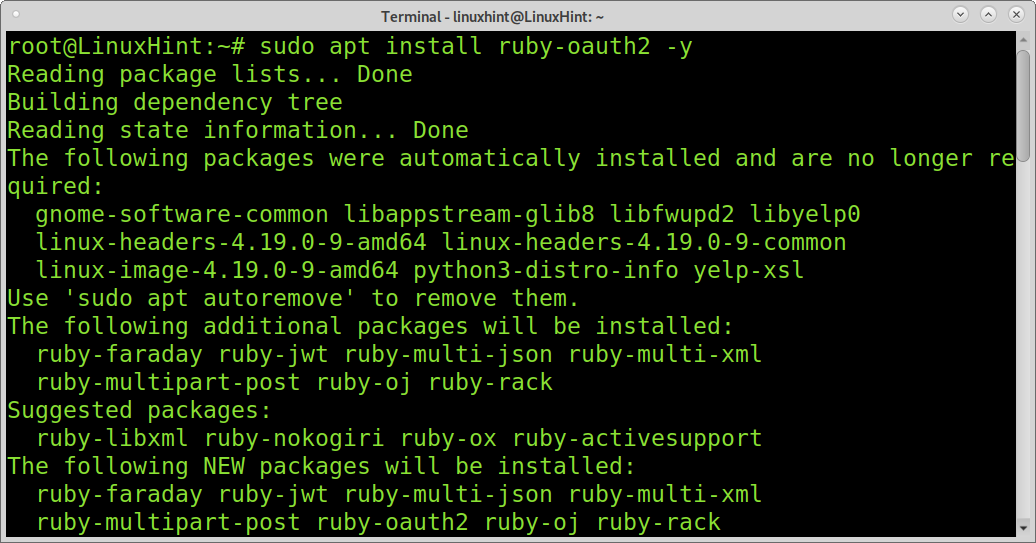Click the 'Suggested packages:' line
1036x543 pixels.
point(139,411)
